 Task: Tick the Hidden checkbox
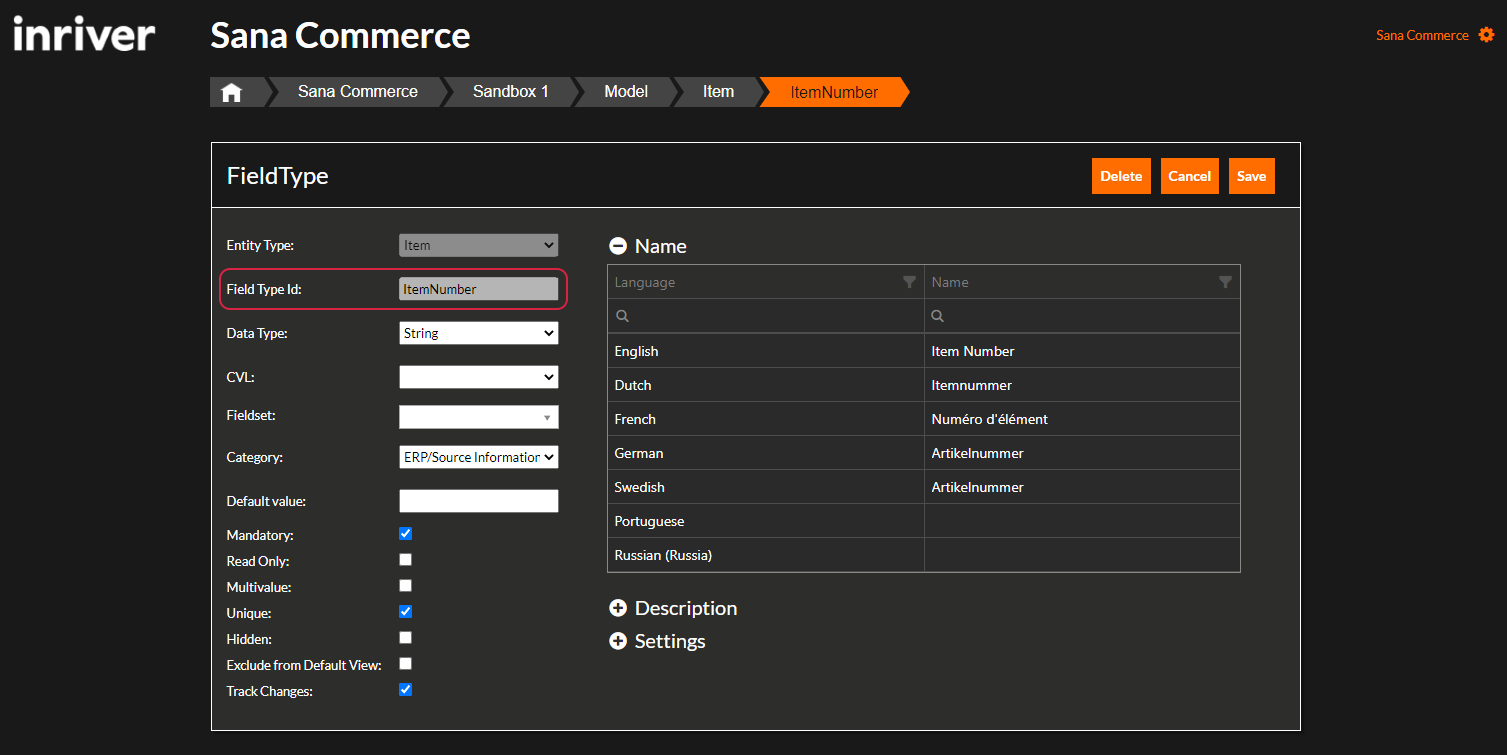[x=405, y=638]
